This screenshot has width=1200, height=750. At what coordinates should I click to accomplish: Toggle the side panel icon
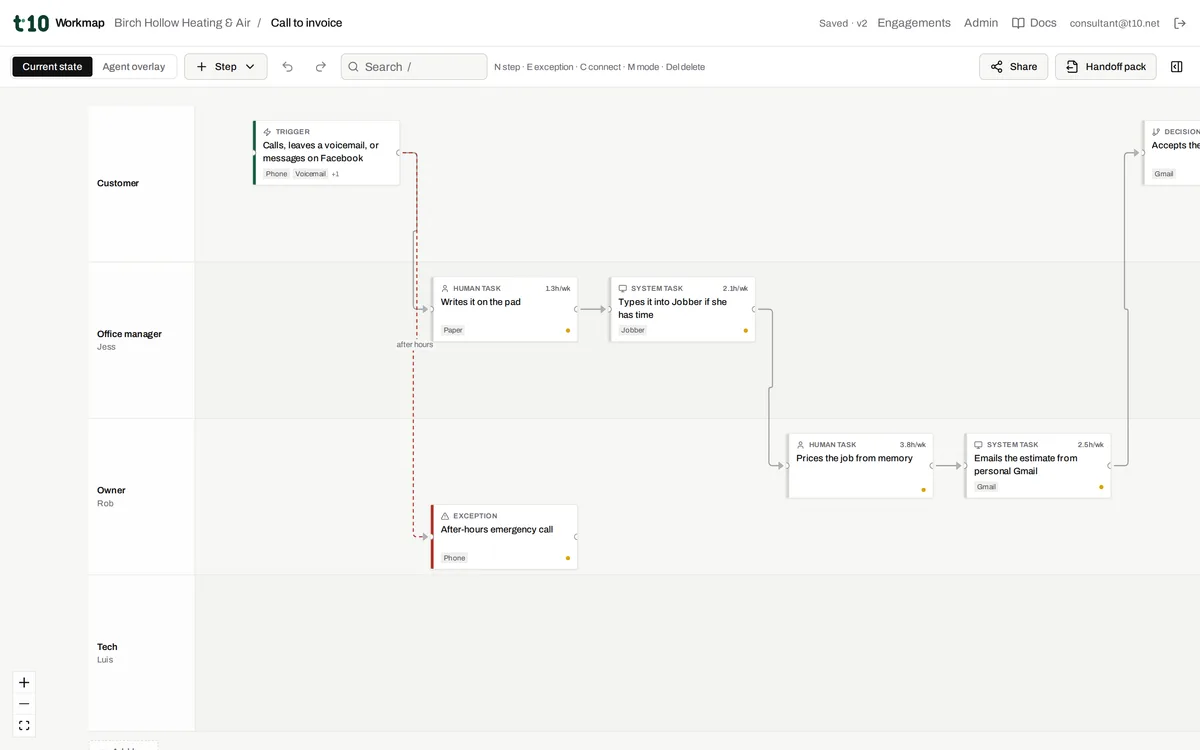[1177, 67]
